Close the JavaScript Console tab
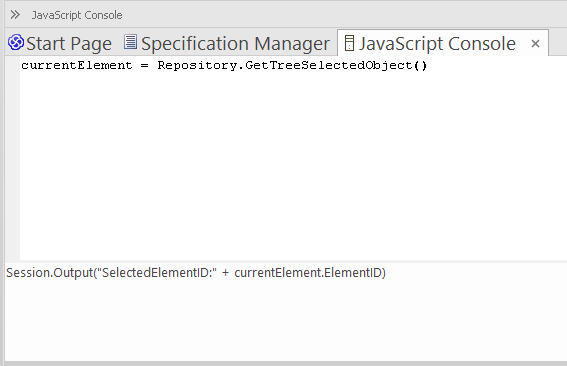This screenshot has height=366, width=567. point(535,44)
